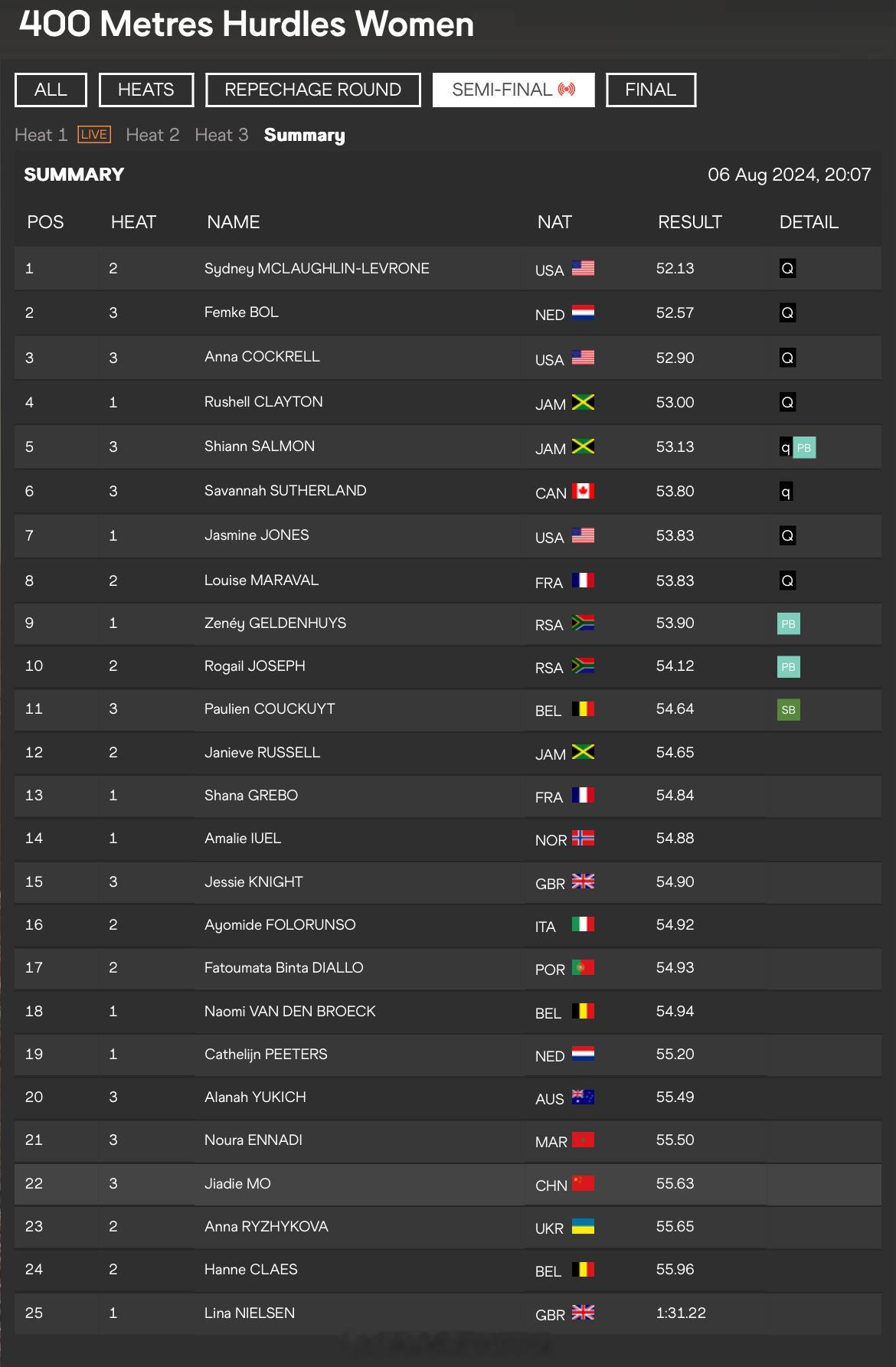Click the LIVE badge next to Heat 1
This screenshot has width=896, height=1367.
click(x=94, y=135)
